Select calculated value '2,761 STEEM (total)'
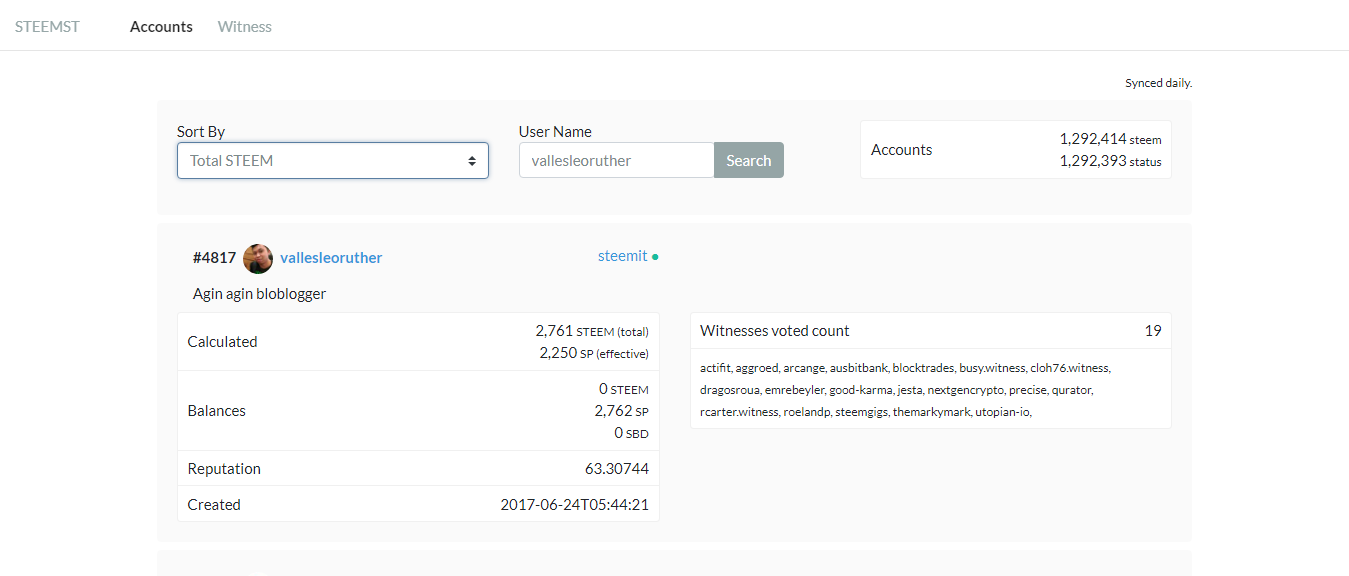This screenshot has width=1349, height=576. coord(592,331)
